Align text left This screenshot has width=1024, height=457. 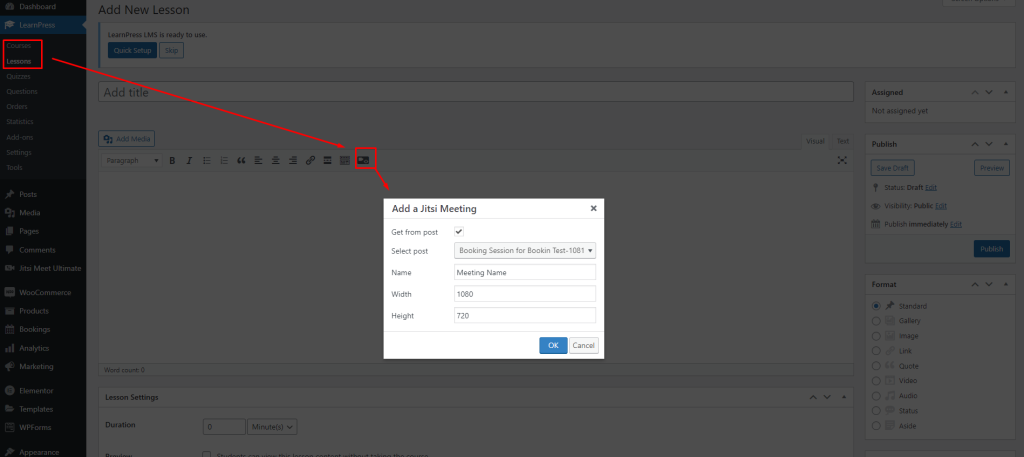coord(259,161)
